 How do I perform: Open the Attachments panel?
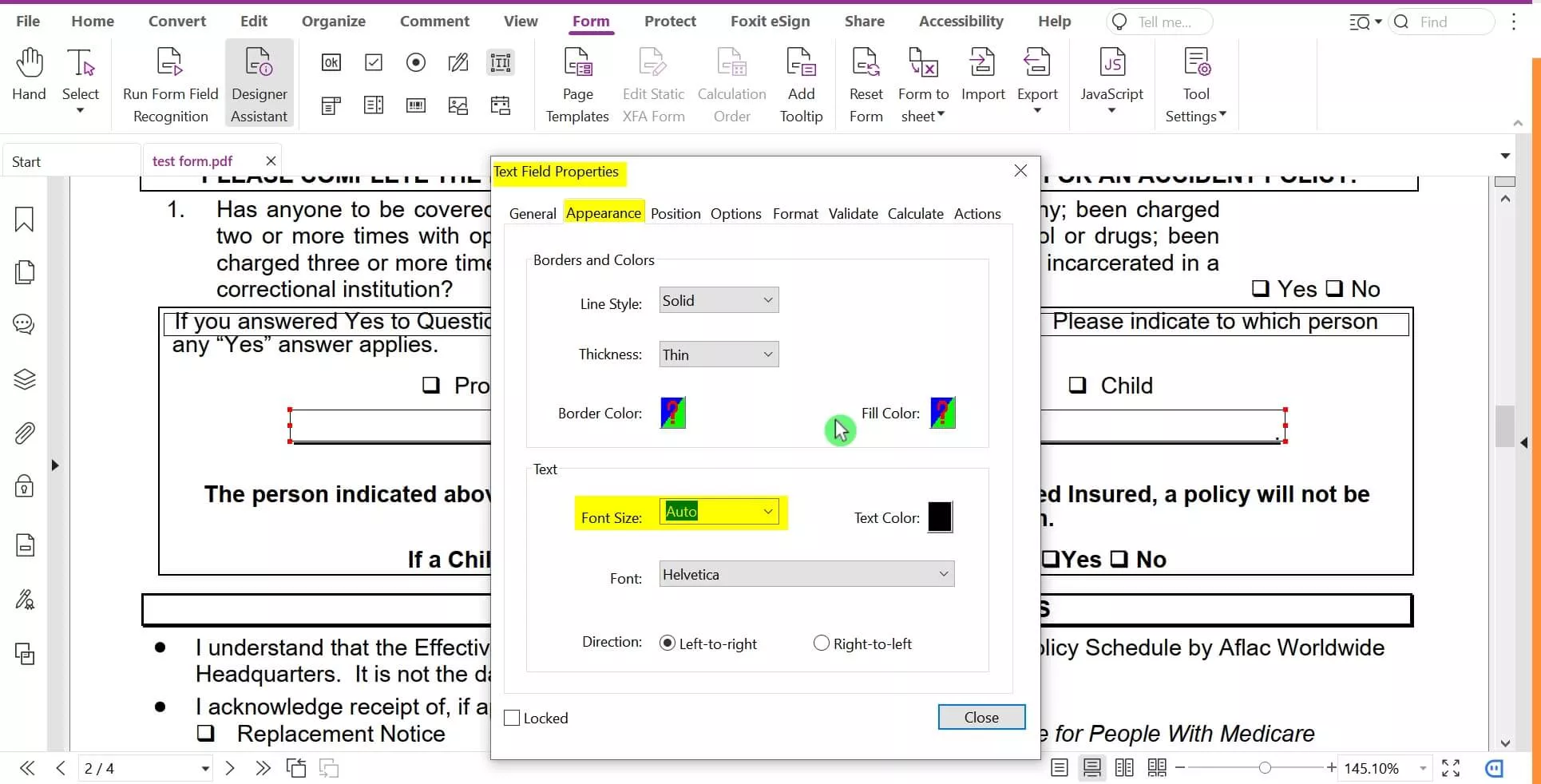tap(25, 433)
